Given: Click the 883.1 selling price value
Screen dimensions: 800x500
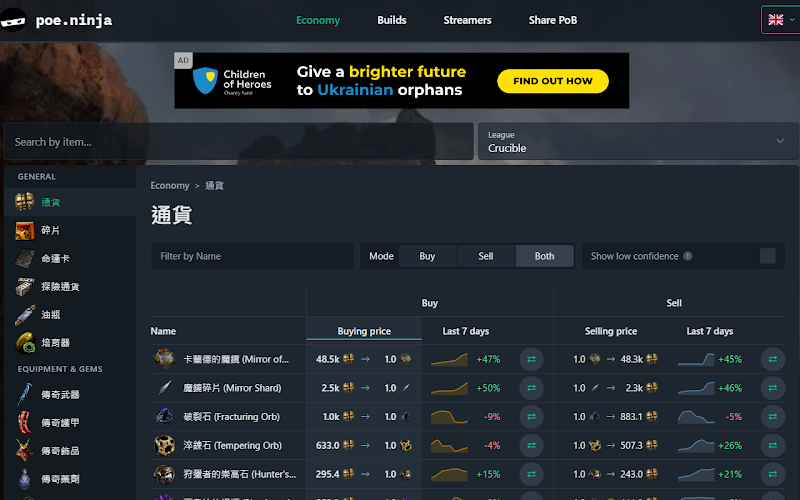Looking at the screenshot, I should [x=631, y=417].
